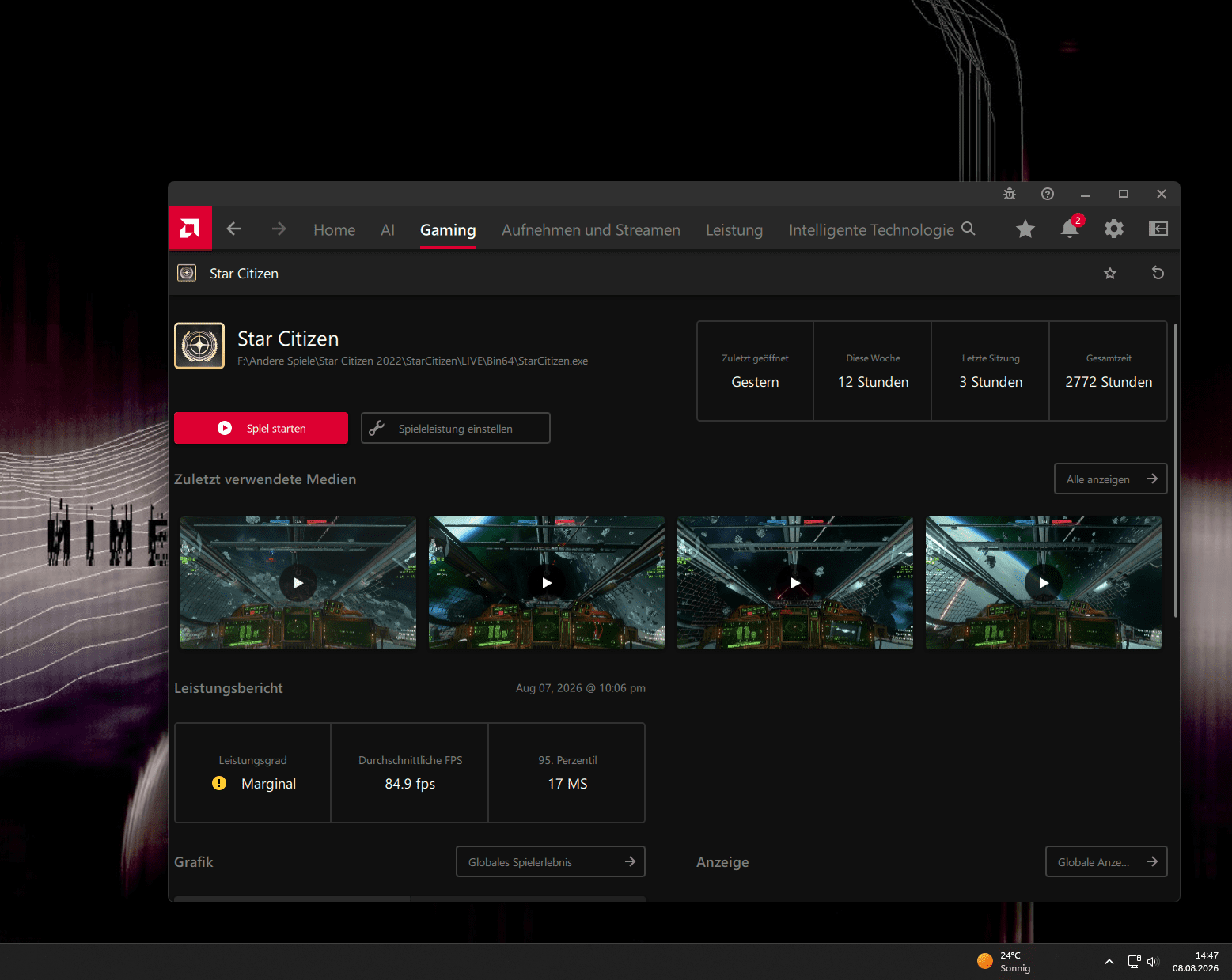Click the 'Leistungsbericht' heading

click(229, 688)
